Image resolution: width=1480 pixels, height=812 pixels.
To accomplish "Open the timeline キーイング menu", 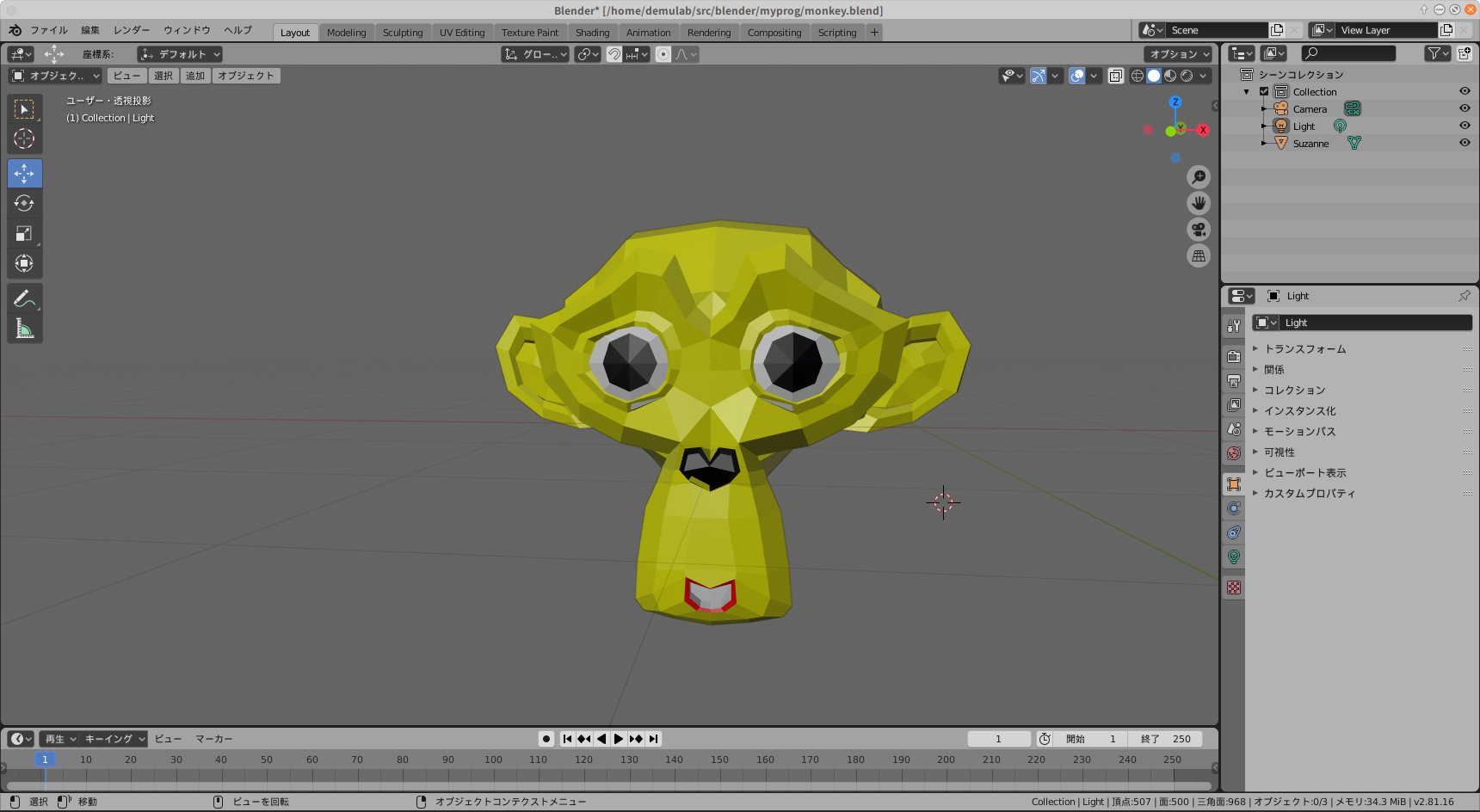I will tap(114, 739).
